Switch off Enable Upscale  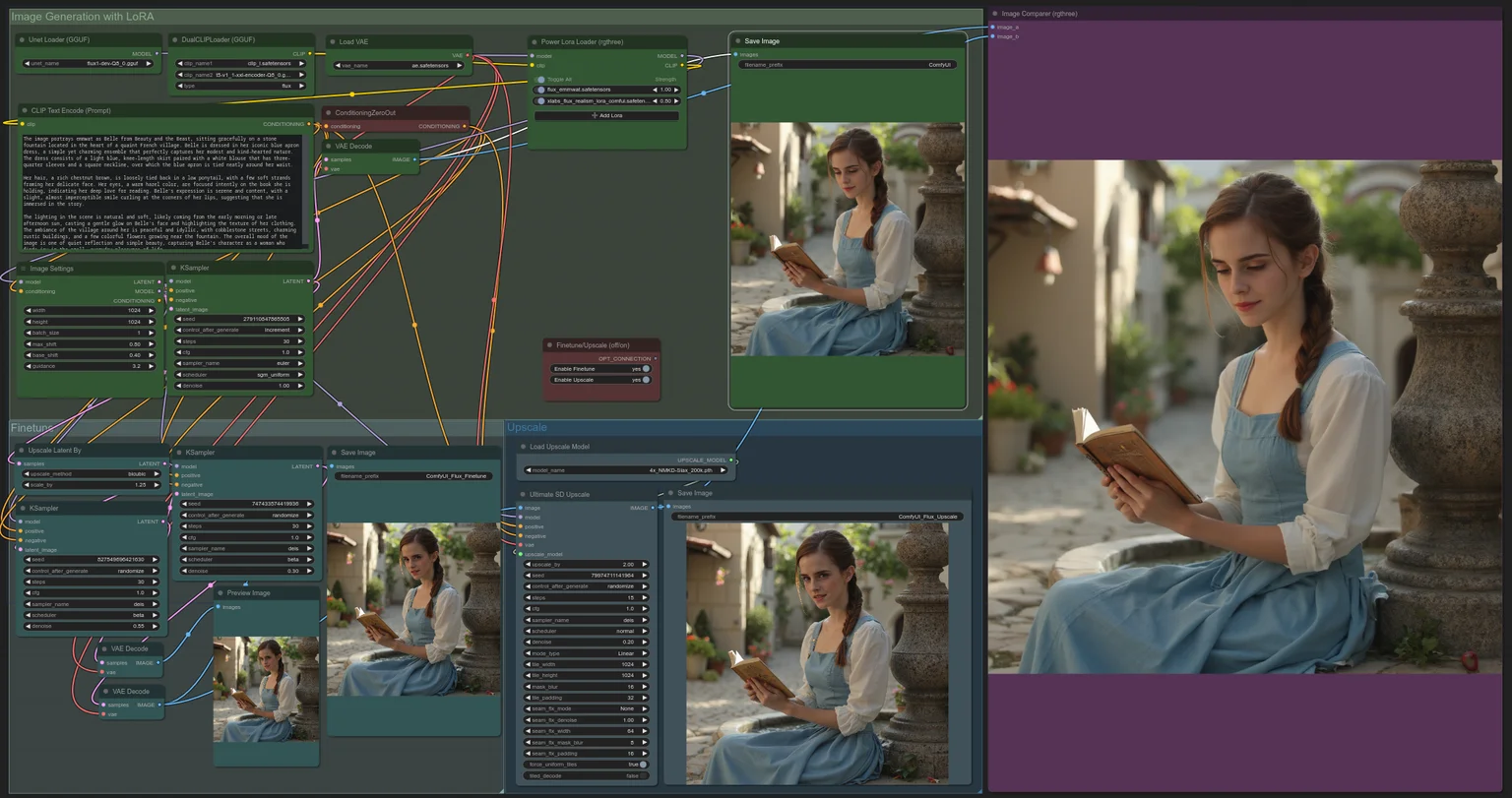point(646,380)
